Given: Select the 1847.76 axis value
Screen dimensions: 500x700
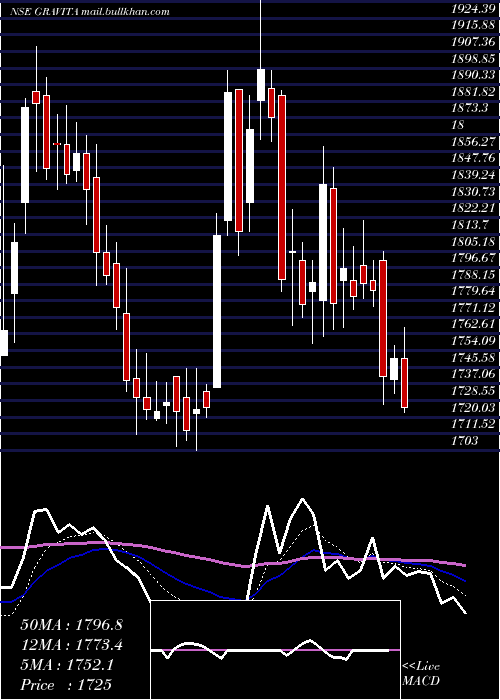Looking at the screenshot, I should (x=473, y=158).
